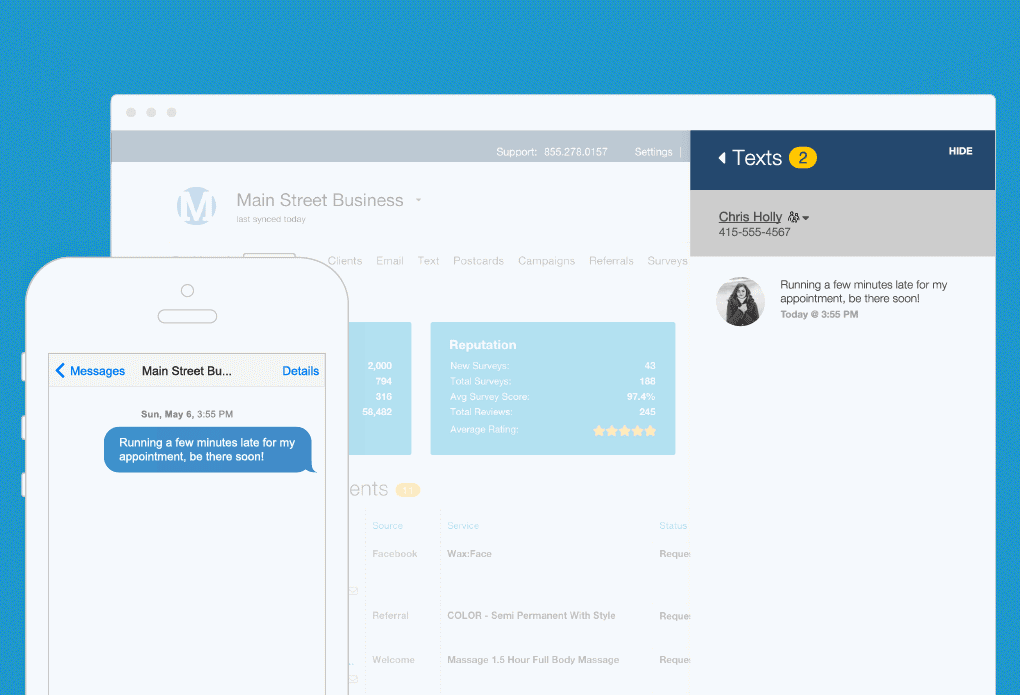Click the back arrow beside Texts

point(721,158)
